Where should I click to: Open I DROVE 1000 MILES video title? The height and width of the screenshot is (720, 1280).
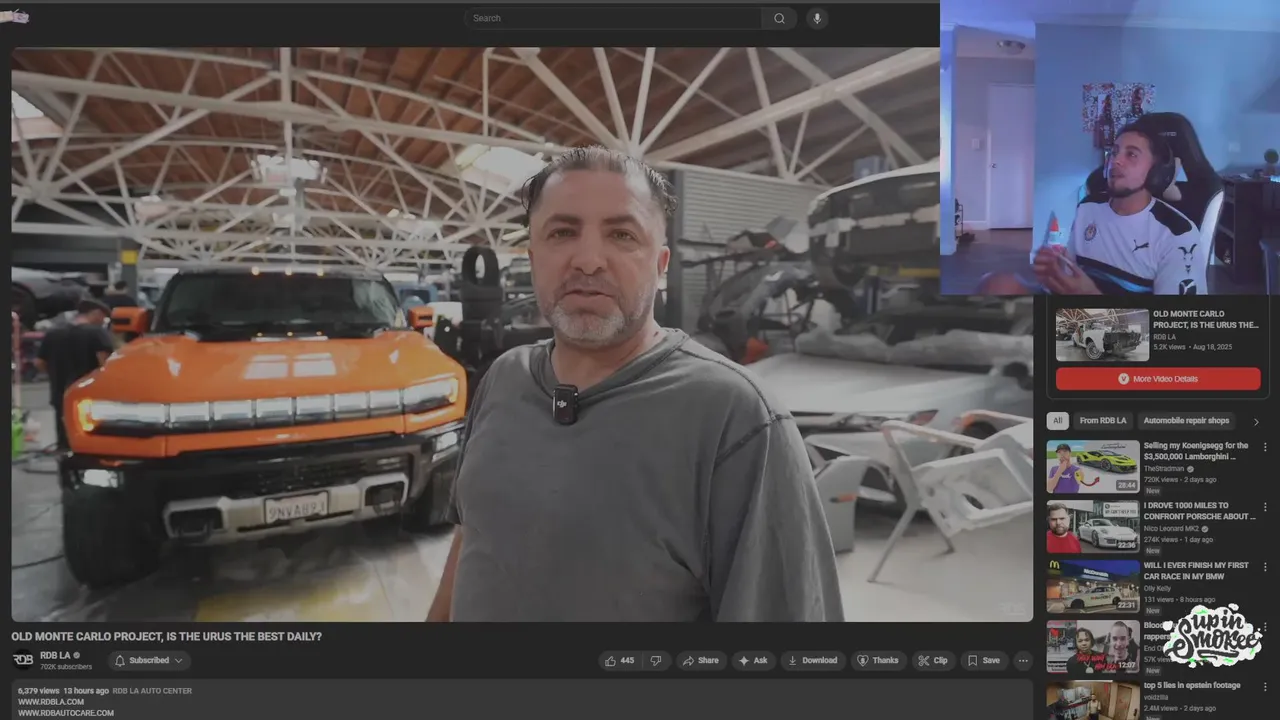1199,511
